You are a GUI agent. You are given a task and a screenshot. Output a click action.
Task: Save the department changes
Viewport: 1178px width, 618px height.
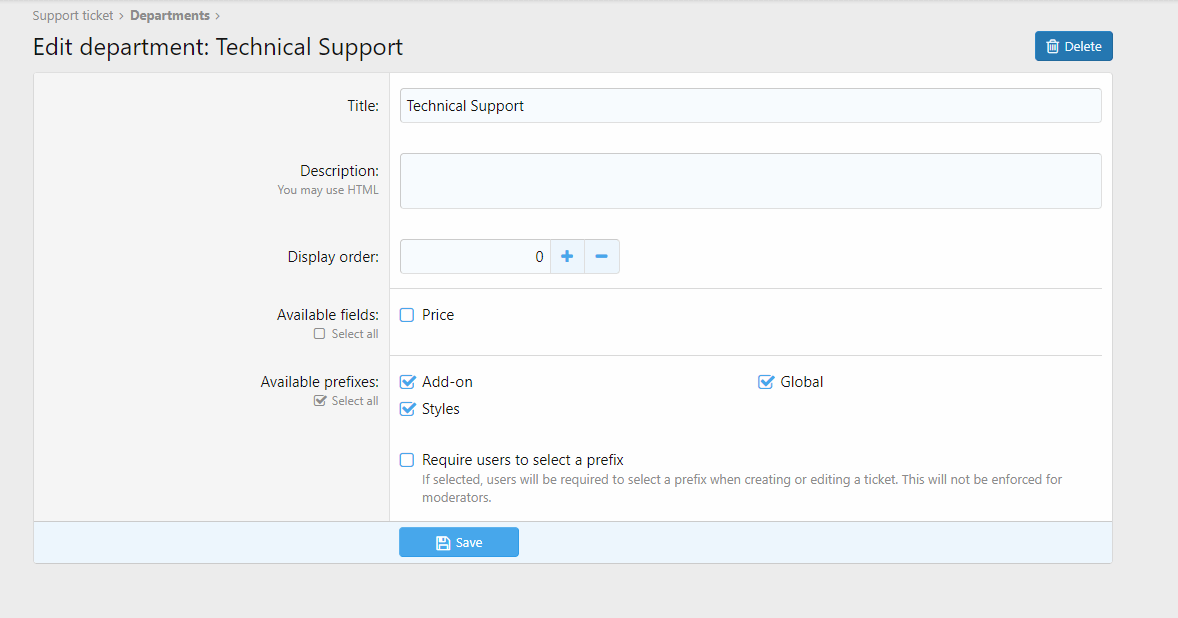pyautogui.click(x=458, y=542)
